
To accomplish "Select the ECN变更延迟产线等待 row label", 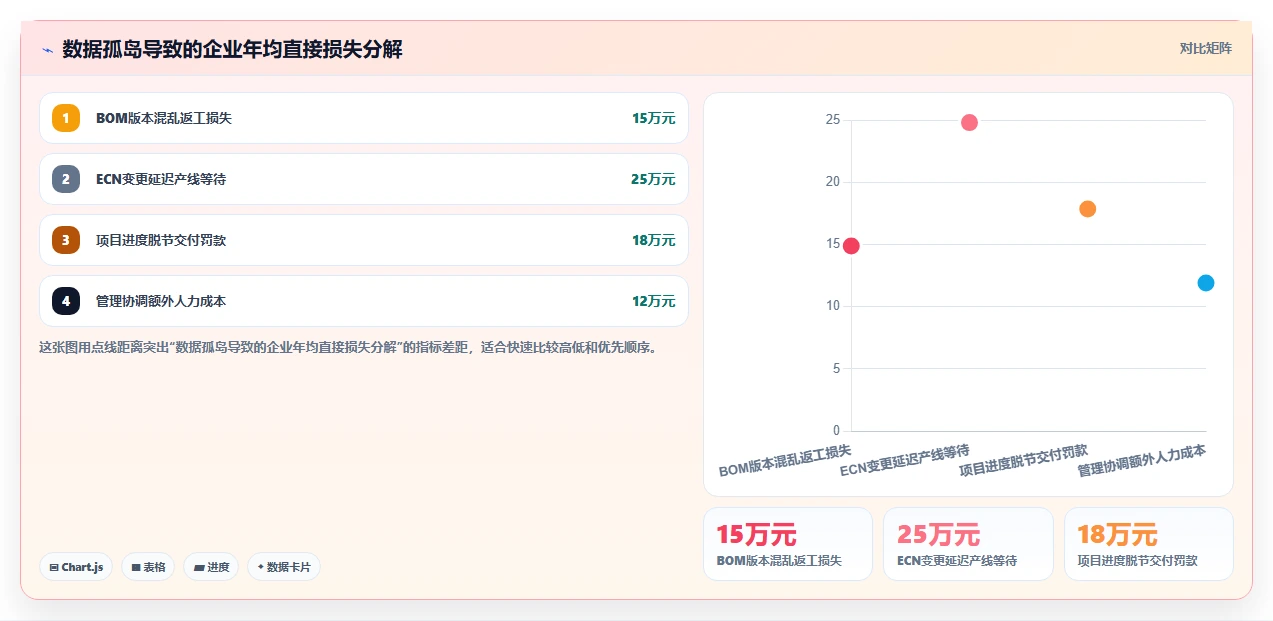I will point(161,179).
